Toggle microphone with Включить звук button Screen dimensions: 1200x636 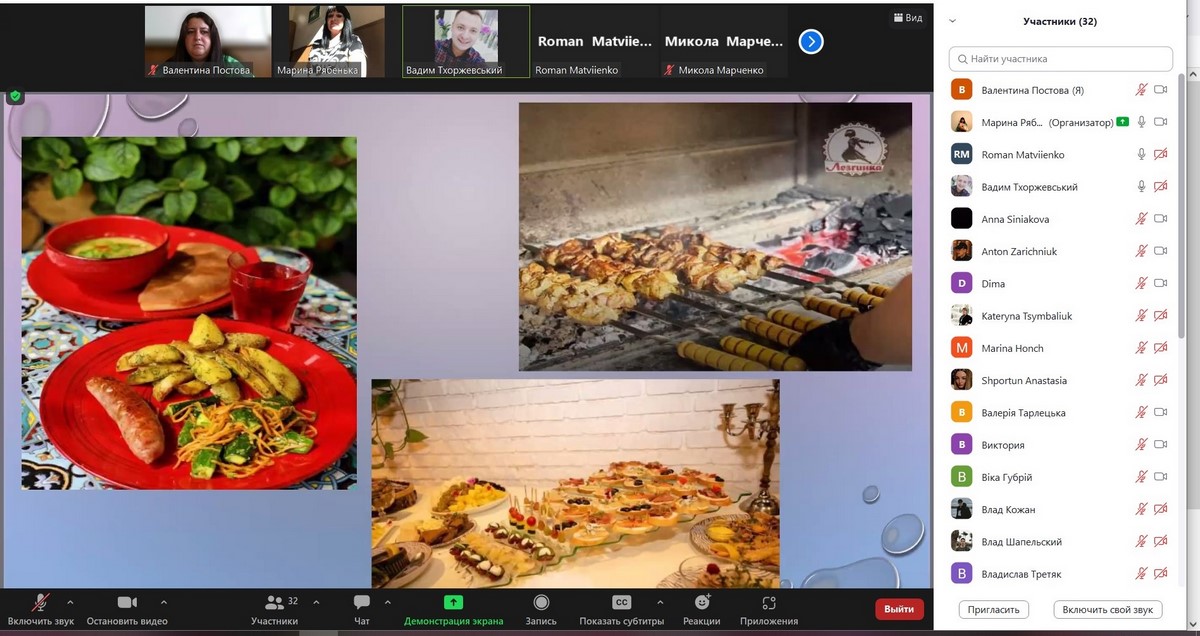[41, 603]
